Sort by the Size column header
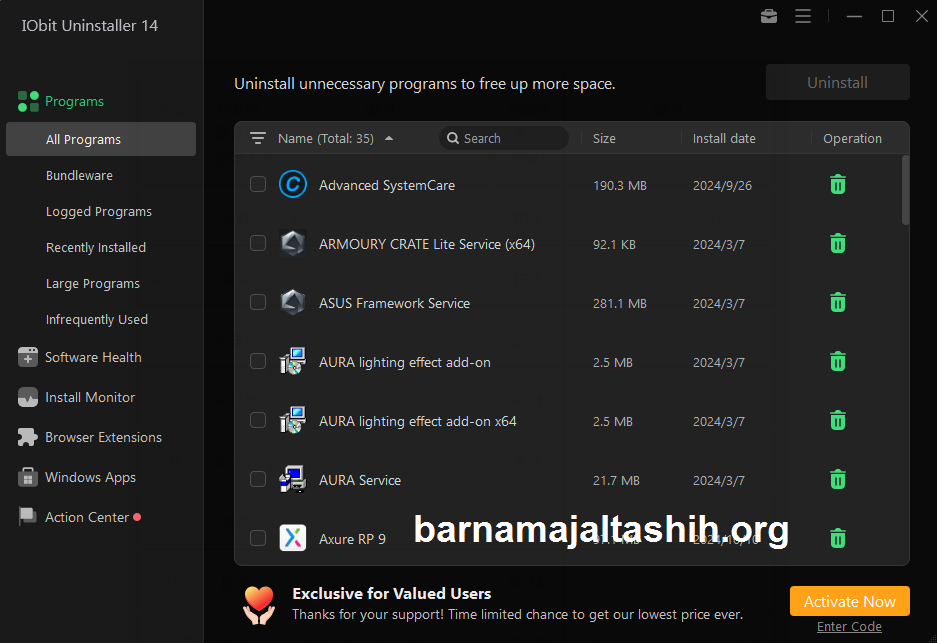 pos(604,138)
